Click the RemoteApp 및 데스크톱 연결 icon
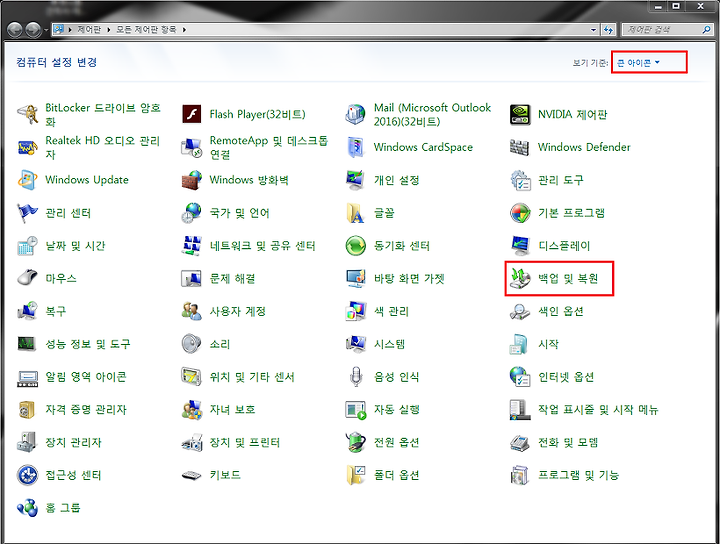This screenshot has height=544, width=720. tap(191, 147)
